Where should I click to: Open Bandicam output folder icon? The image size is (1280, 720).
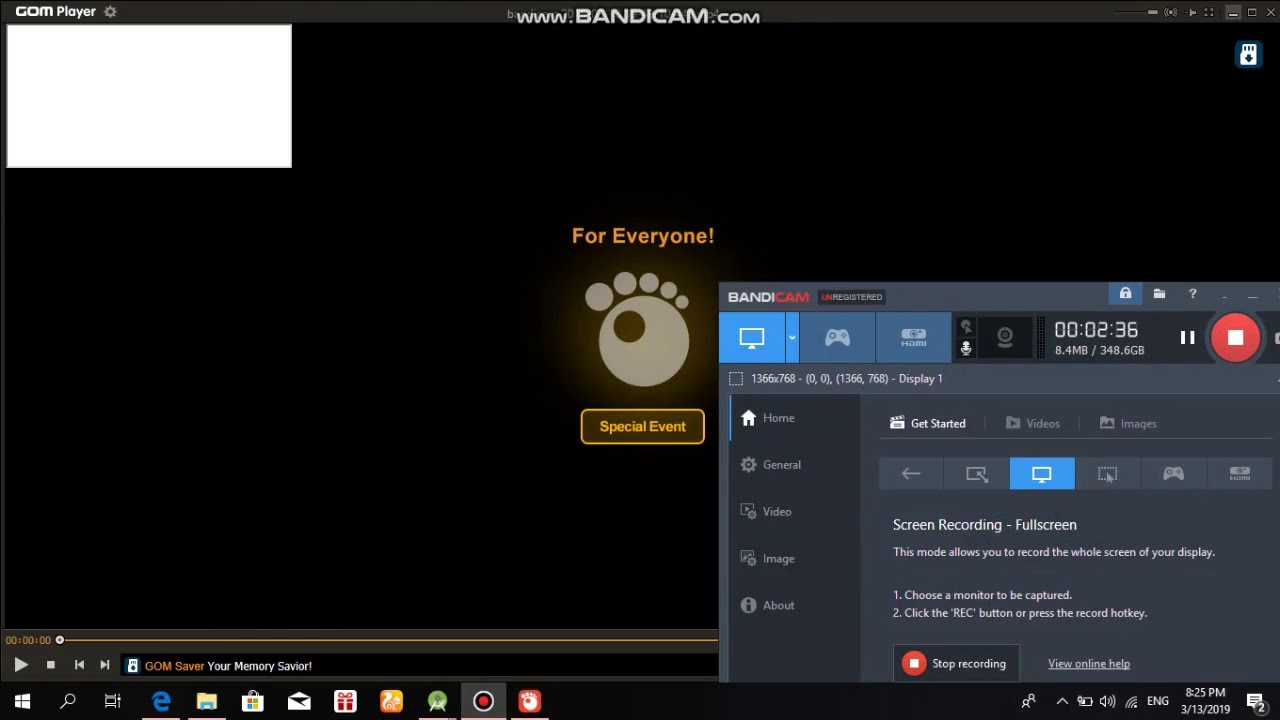click(1159, 294)
